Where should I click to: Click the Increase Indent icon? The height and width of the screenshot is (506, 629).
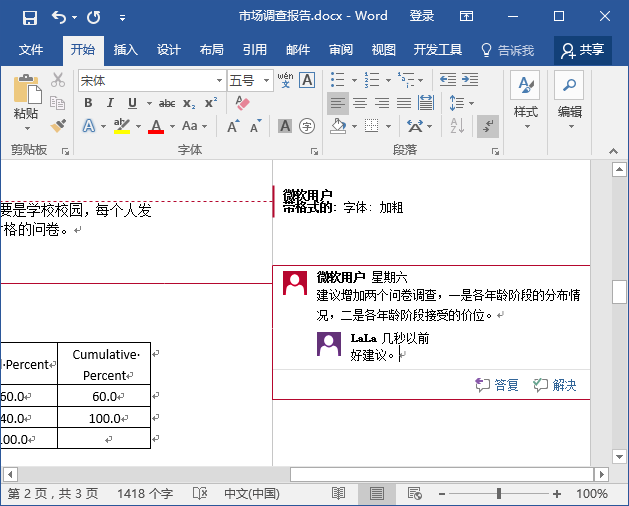(470, 80)
